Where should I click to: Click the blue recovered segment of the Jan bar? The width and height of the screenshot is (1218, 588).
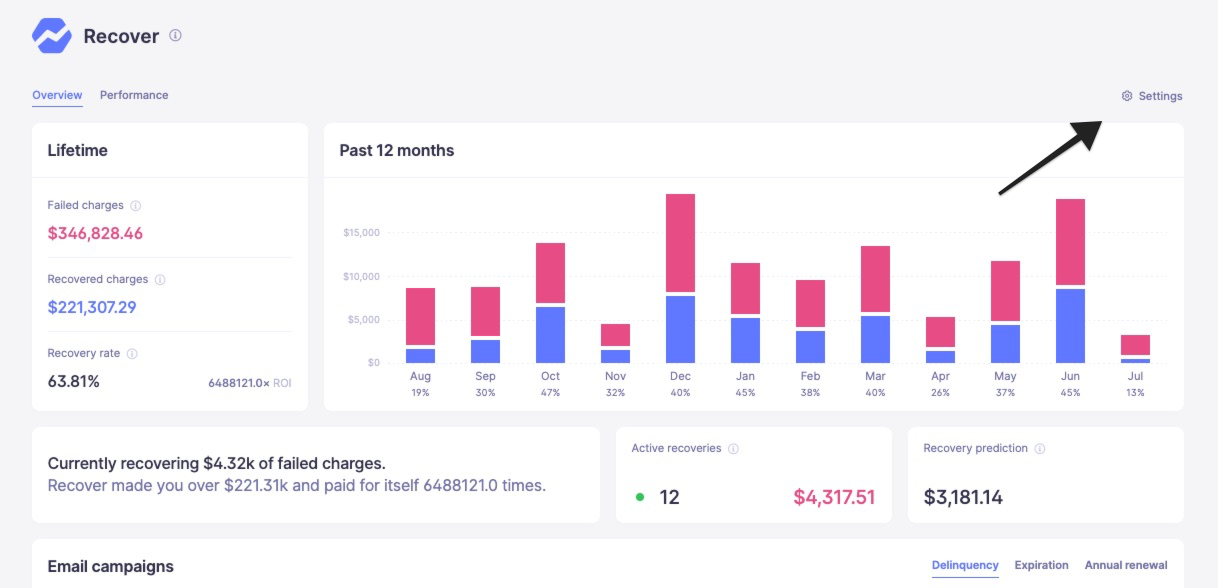pos(745,340)
